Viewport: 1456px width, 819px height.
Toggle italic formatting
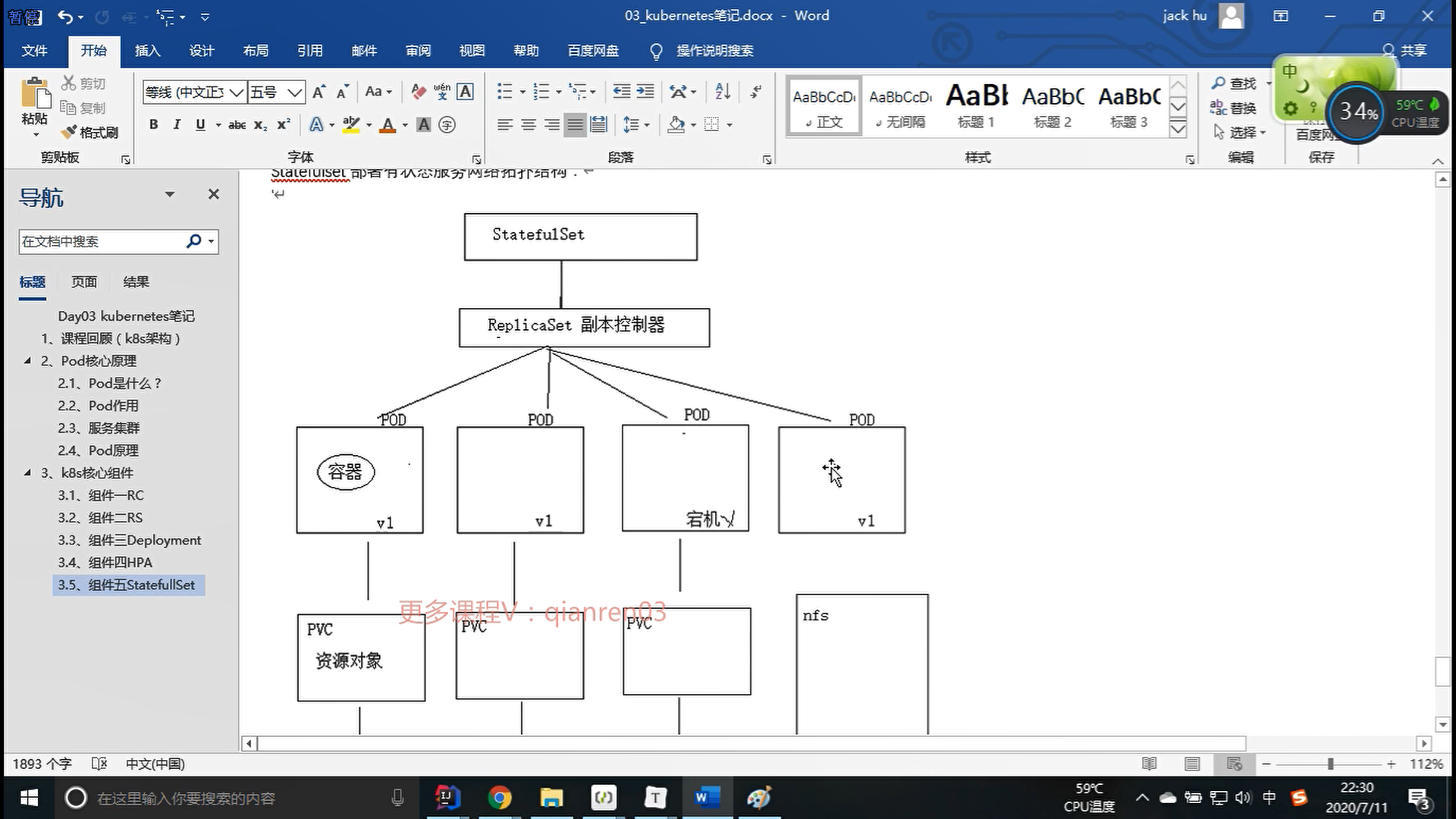coord(177,124)
